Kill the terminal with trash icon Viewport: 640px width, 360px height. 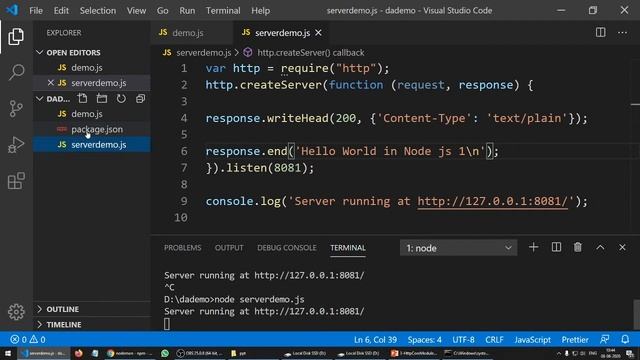click(578, 247)
